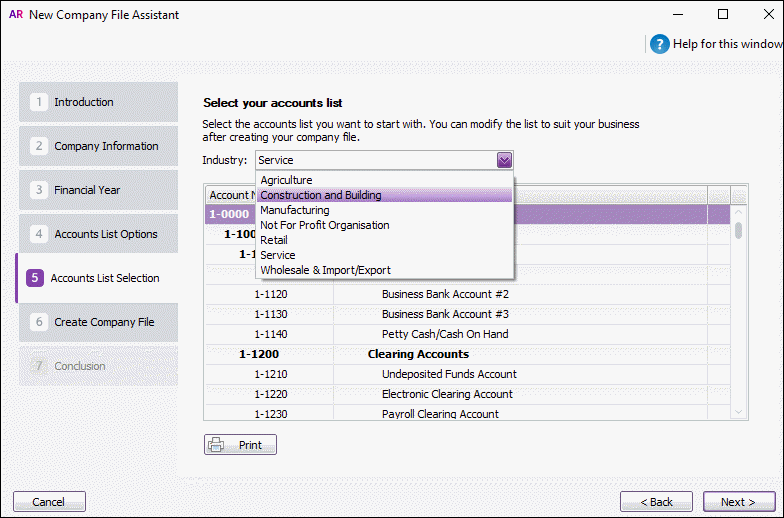This screenshot has height=518, width=784.
Task: Select Not For Profit Organisation option
Action: point(324,226)
